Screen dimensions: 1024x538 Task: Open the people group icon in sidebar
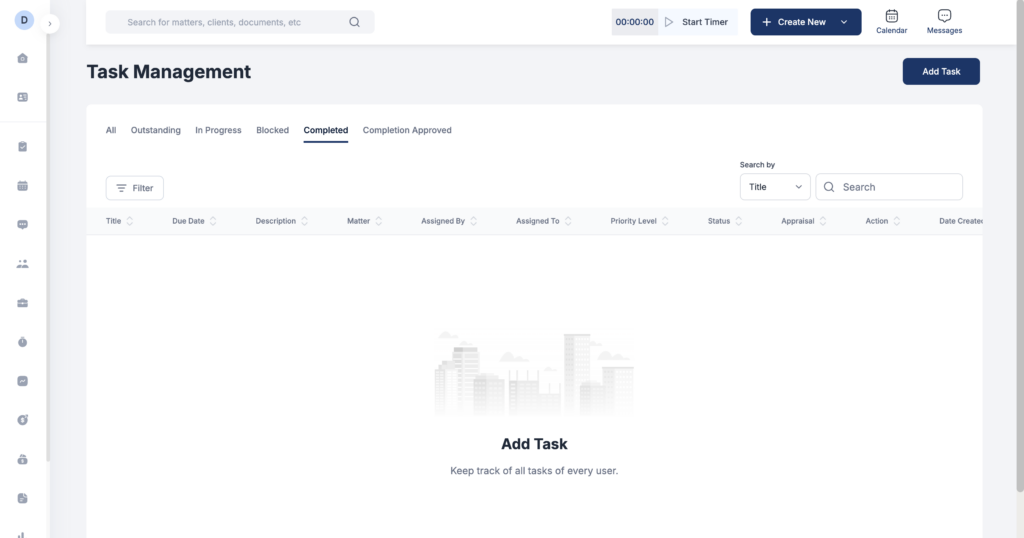(x=23, y=264)
